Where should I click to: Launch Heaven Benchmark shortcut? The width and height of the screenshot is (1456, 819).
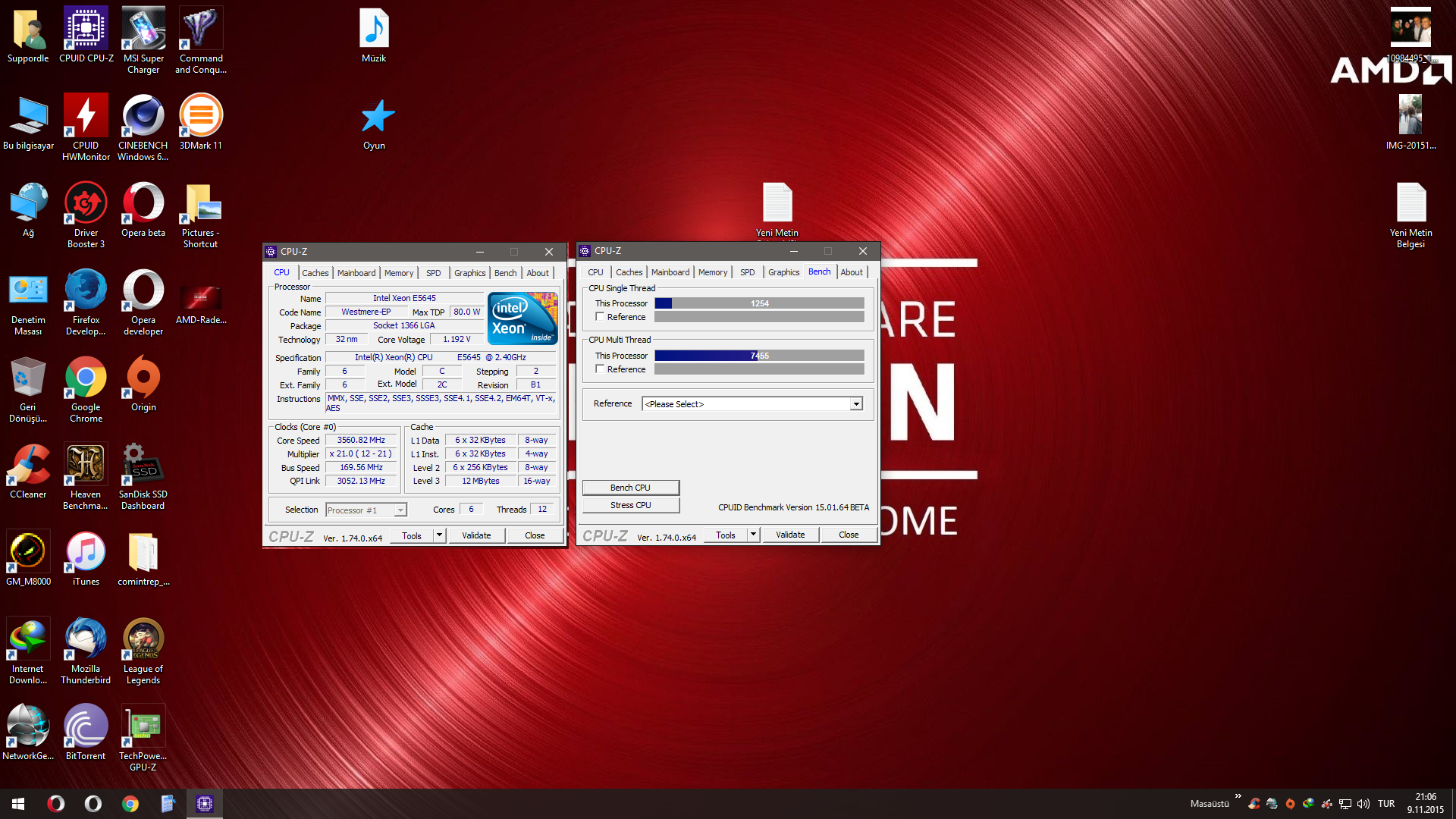click(86, 476)
